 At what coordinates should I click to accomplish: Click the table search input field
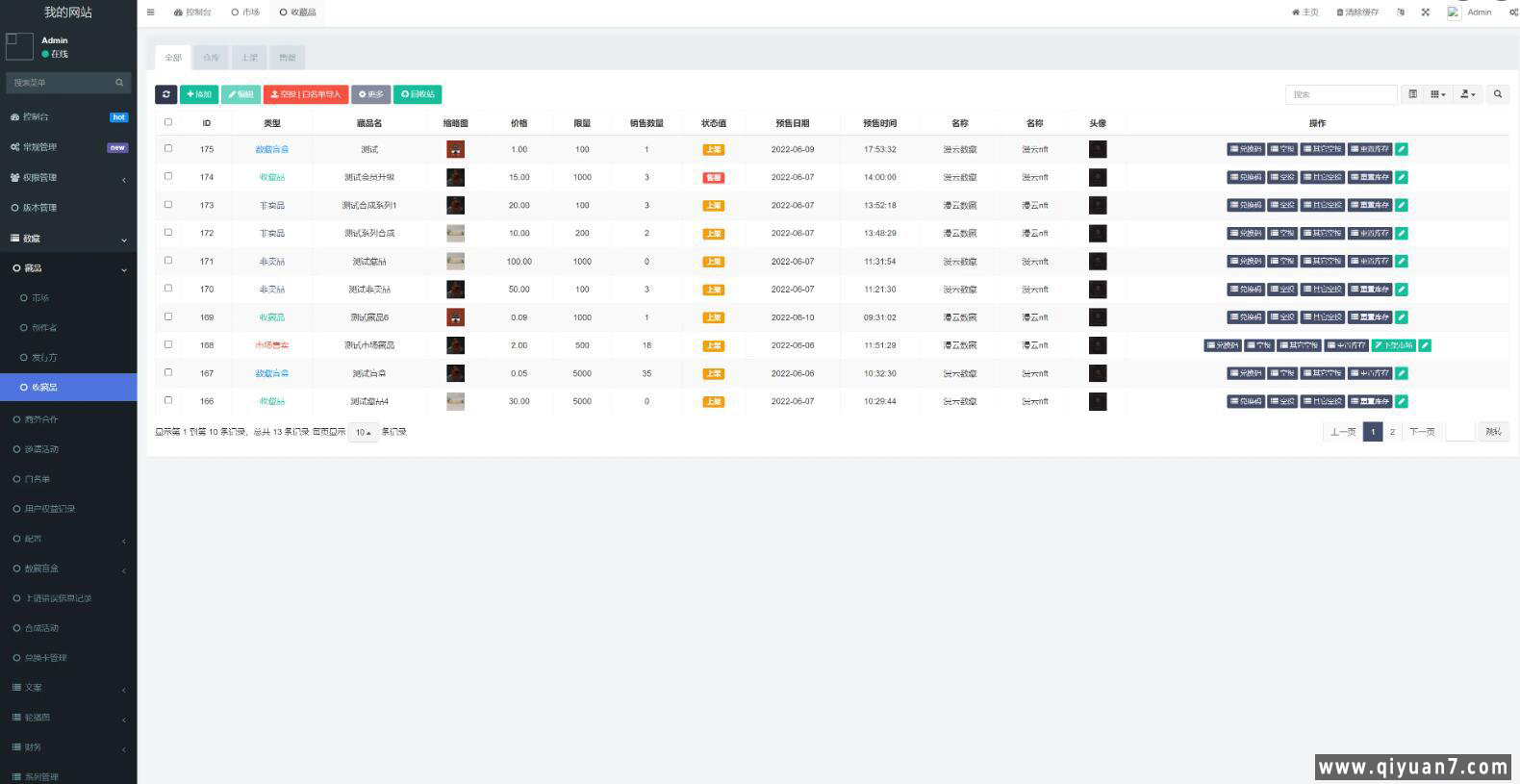pos(1340,94)
